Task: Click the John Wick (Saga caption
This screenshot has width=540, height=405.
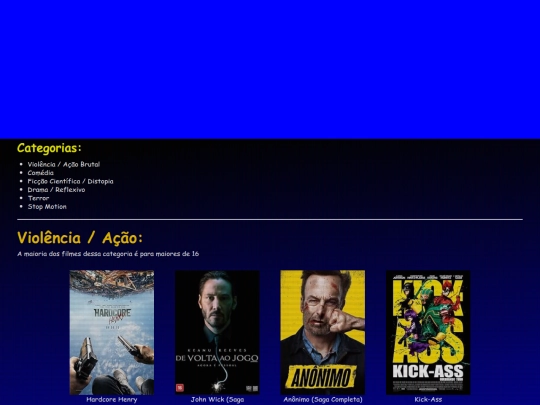Action: (217, 399)
